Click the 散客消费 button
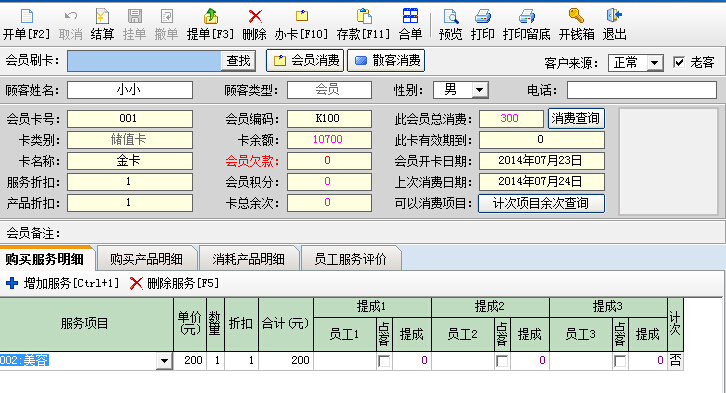 (x=386, y=60)
